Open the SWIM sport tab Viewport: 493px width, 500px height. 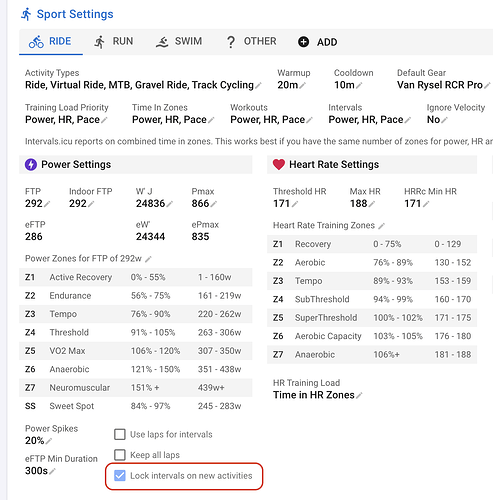(x=179, y=42)
